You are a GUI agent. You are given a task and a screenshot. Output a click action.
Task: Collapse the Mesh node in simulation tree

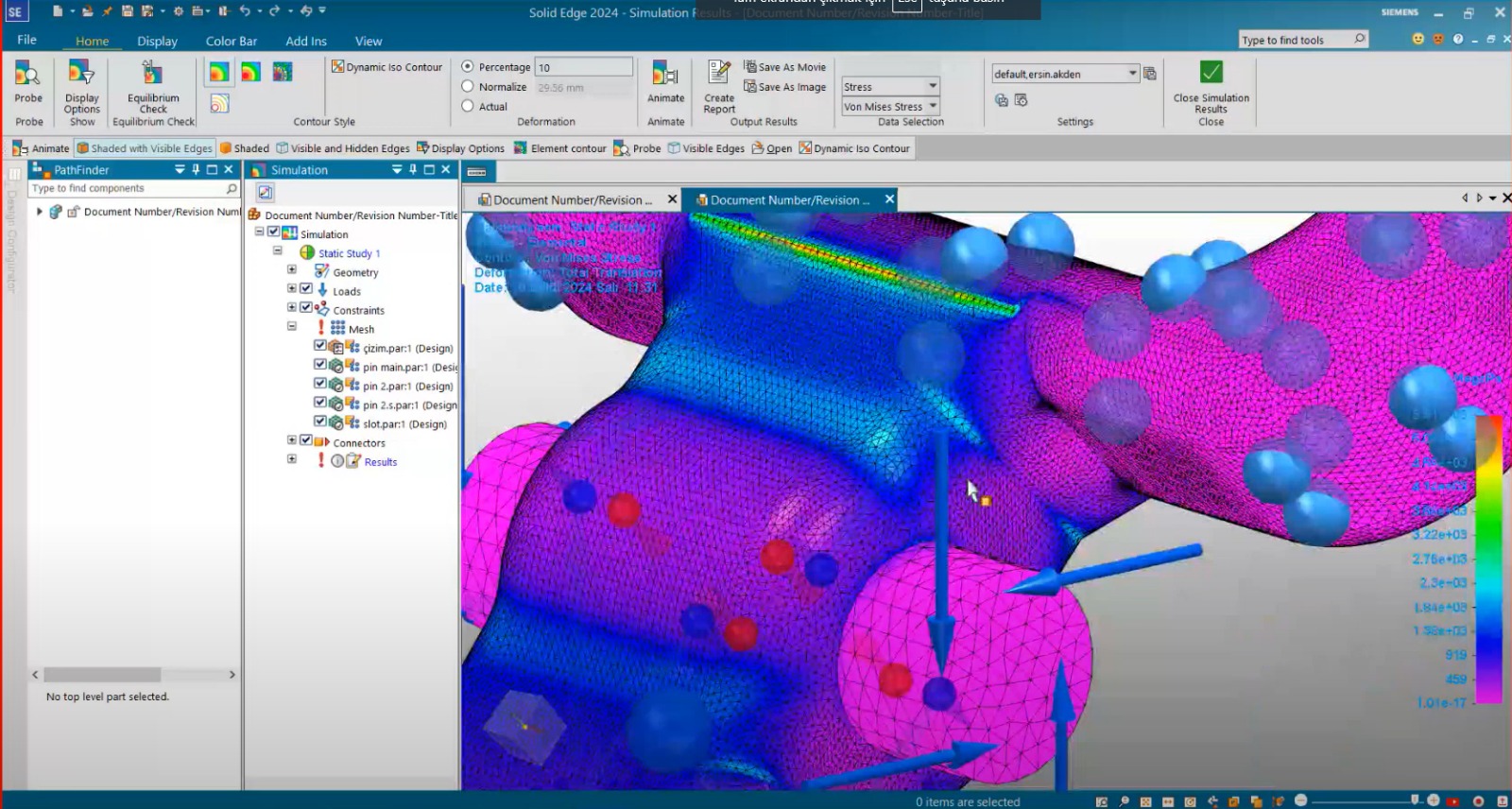292,327
